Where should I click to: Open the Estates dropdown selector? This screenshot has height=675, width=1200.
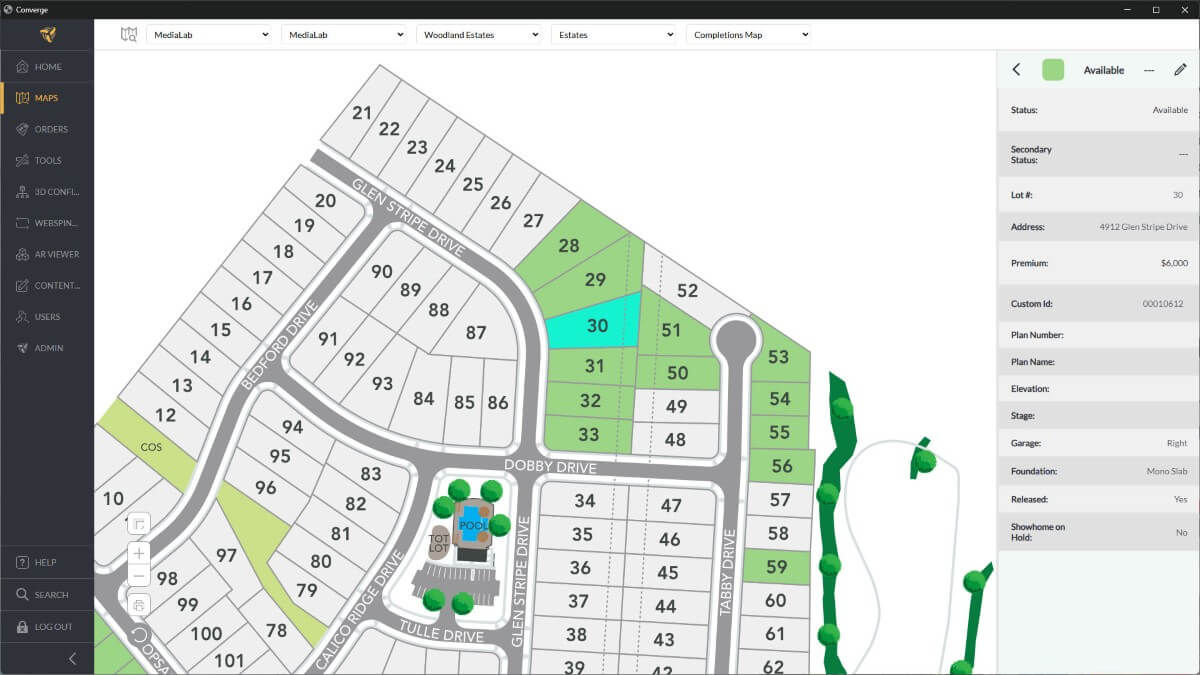(614, 35)
